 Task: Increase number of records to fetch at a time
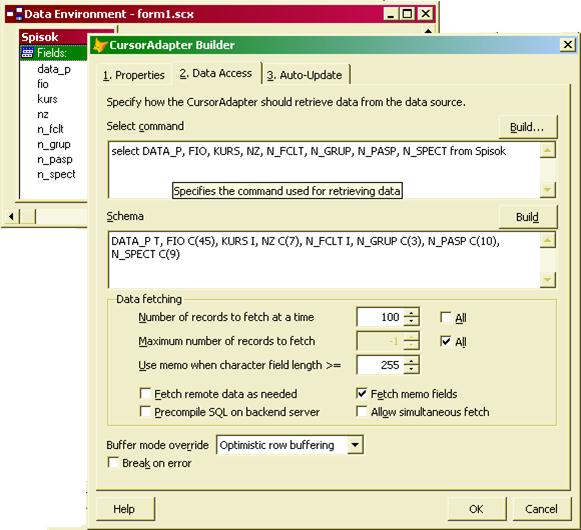411,312
